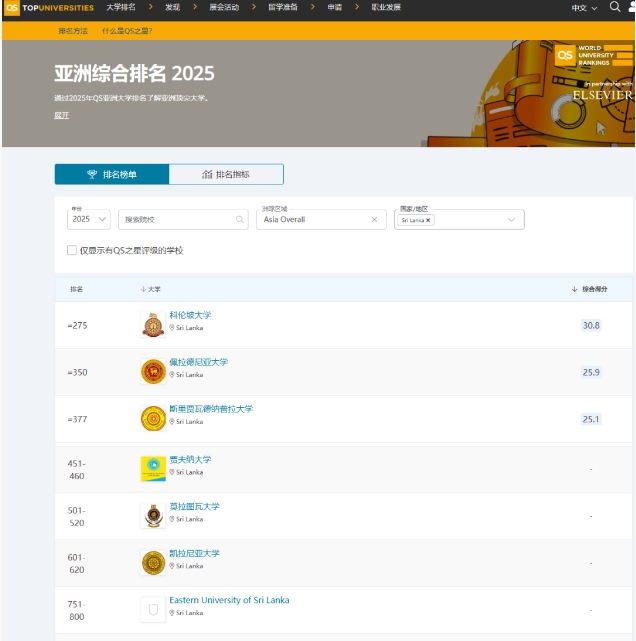The image size is (636, 641).
Task: Open the 排名方法 link
Action: pos(73,31)
